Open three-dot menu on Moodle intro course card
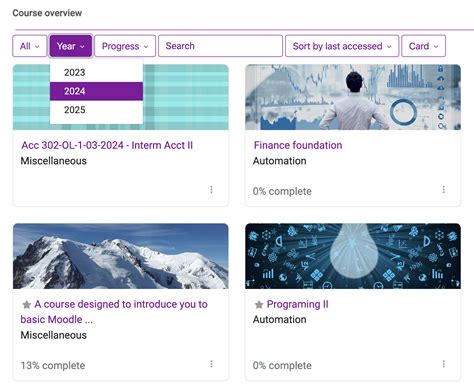474x387 pixels. click(x=211, y=364)
